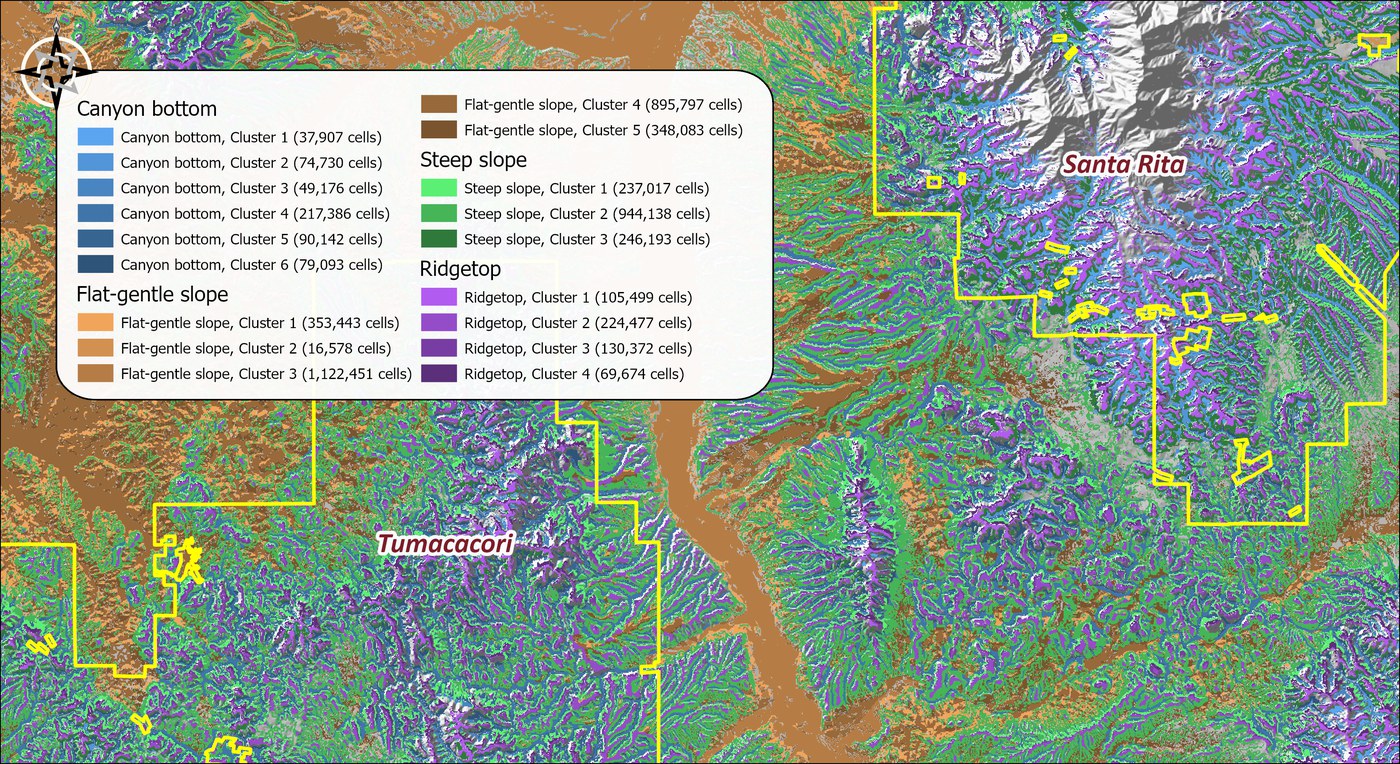1400x764 pixels.
Task: Select the Flat-gentle slope Cluster 2 swatch
Action: (94, 348)
